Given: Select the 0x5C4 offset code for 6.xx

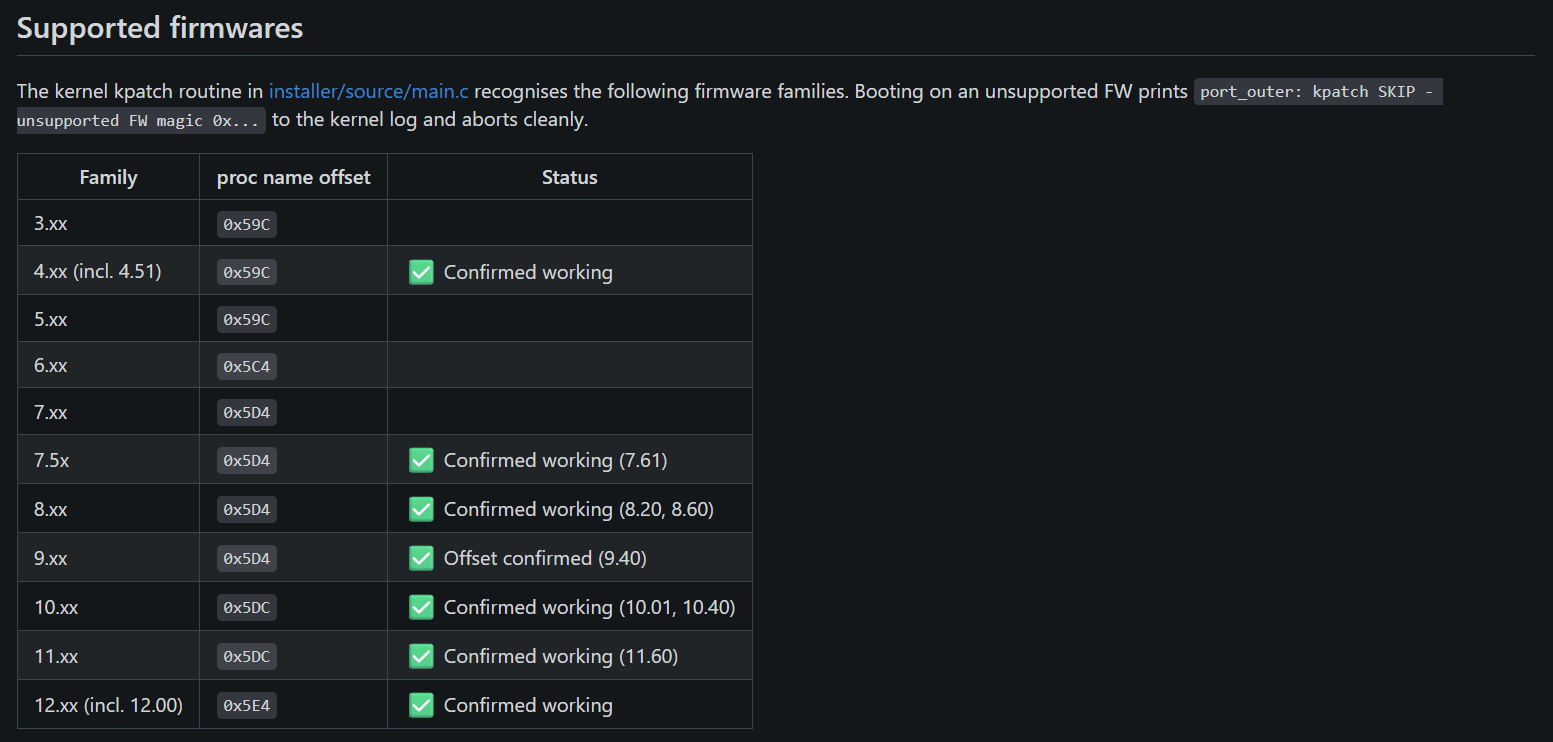Looking at the screenshot, I should [247, 366].
